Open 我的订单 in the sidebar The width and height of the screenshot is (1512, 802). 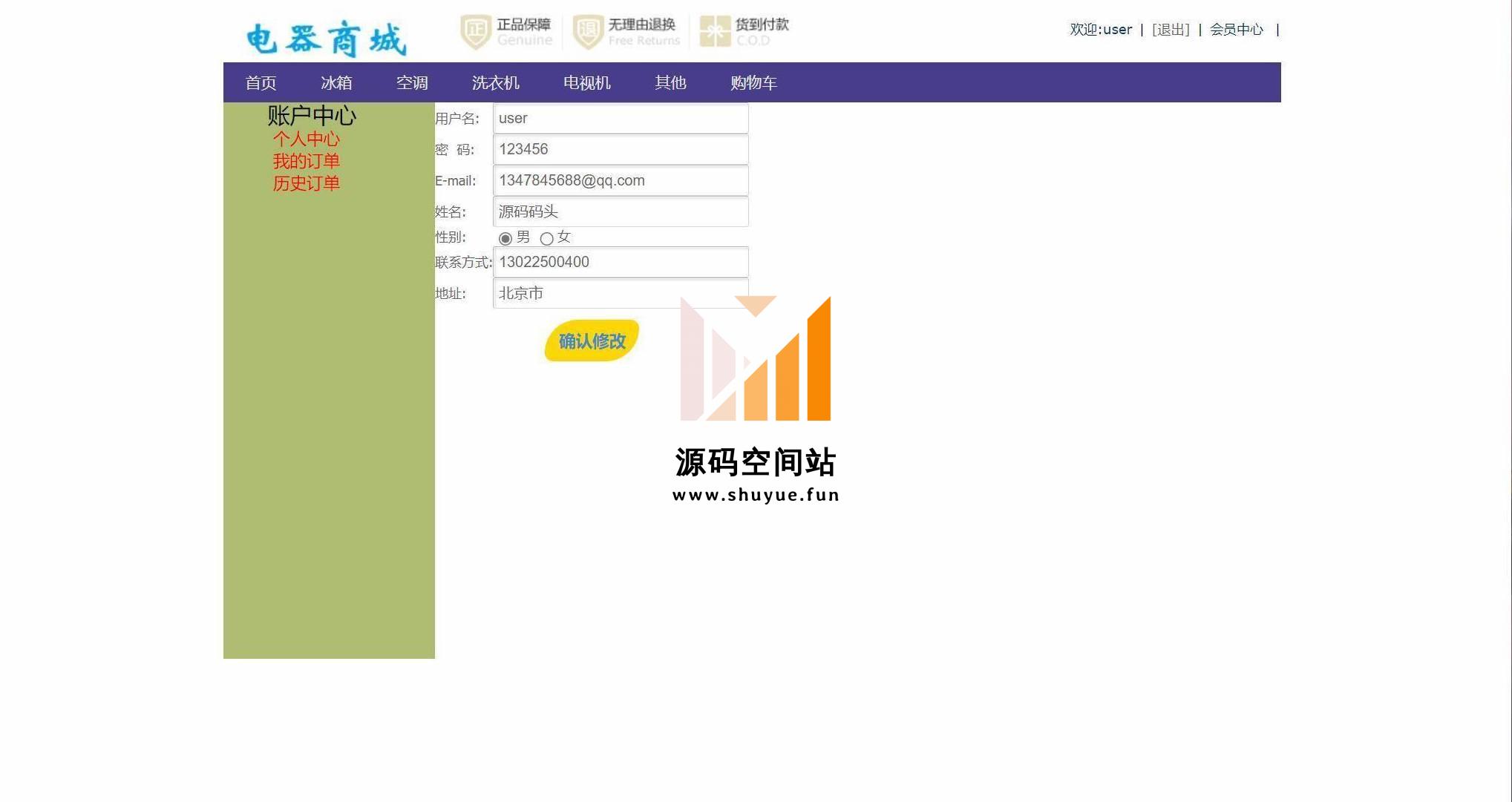(306, 161)
